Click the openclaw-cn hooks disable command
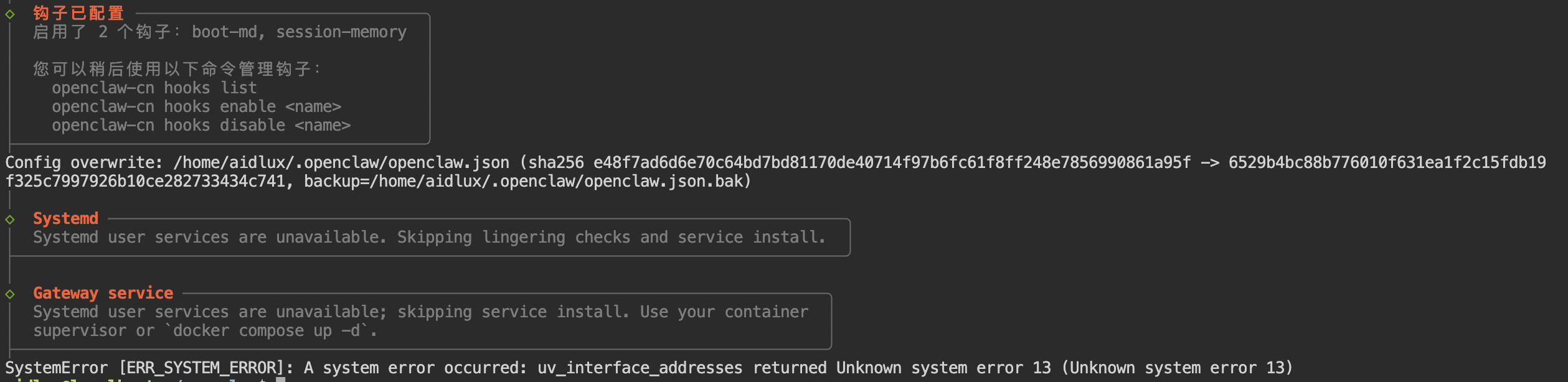 [201, 125]
